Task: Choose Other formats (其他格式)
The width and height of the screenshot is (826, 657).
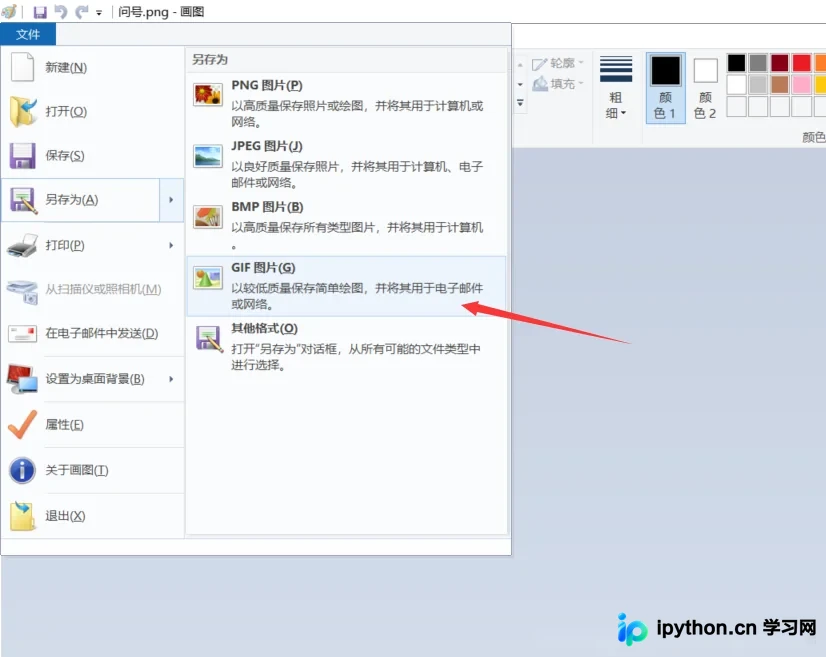Action: click(x=346, y=347)
